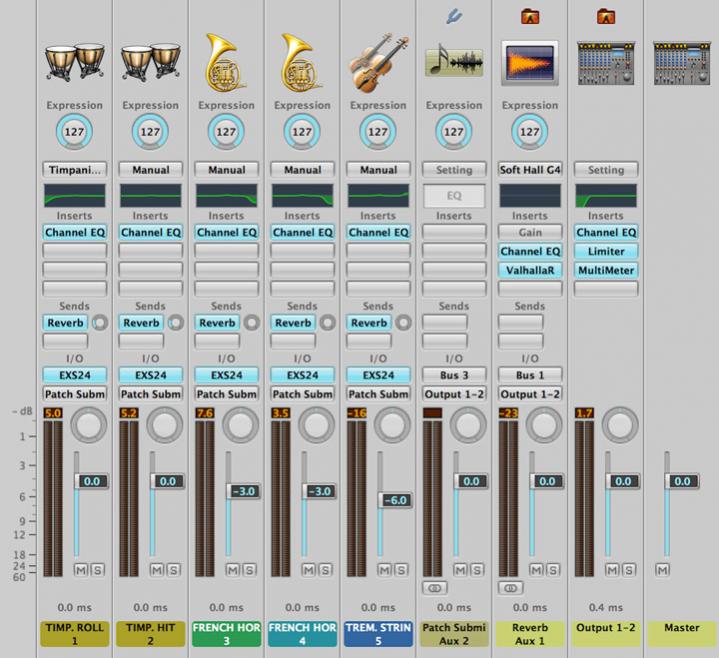719x658 pixels.
Task: Click the TIMP. ROLL timpani instrument icon
Action: [75, 62]
